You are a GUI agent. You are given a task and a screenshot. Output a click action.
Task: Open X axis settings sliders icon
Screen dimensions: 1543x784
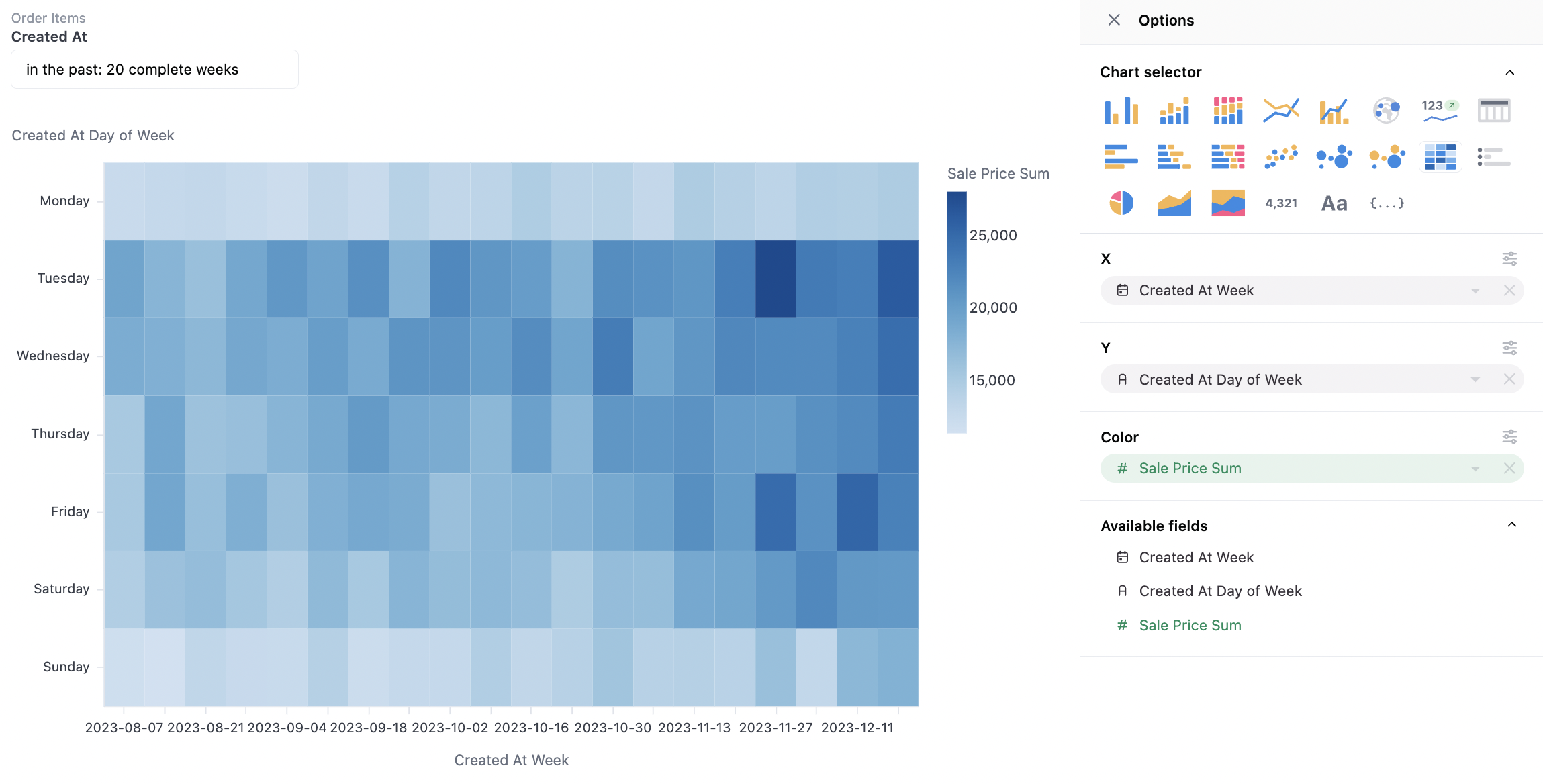(1509, 258)
